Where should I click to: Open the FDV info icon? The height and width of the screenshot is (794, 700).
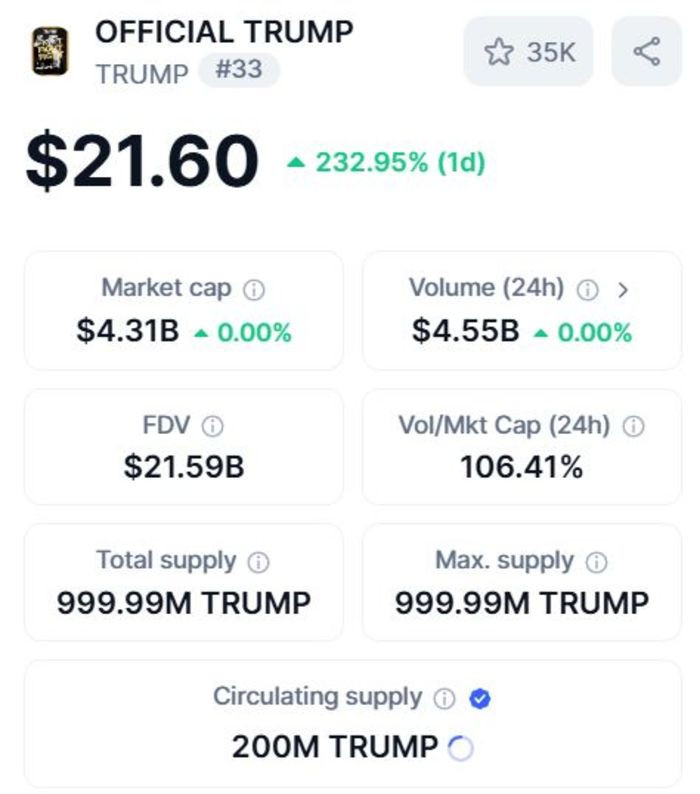click(212, 427)
